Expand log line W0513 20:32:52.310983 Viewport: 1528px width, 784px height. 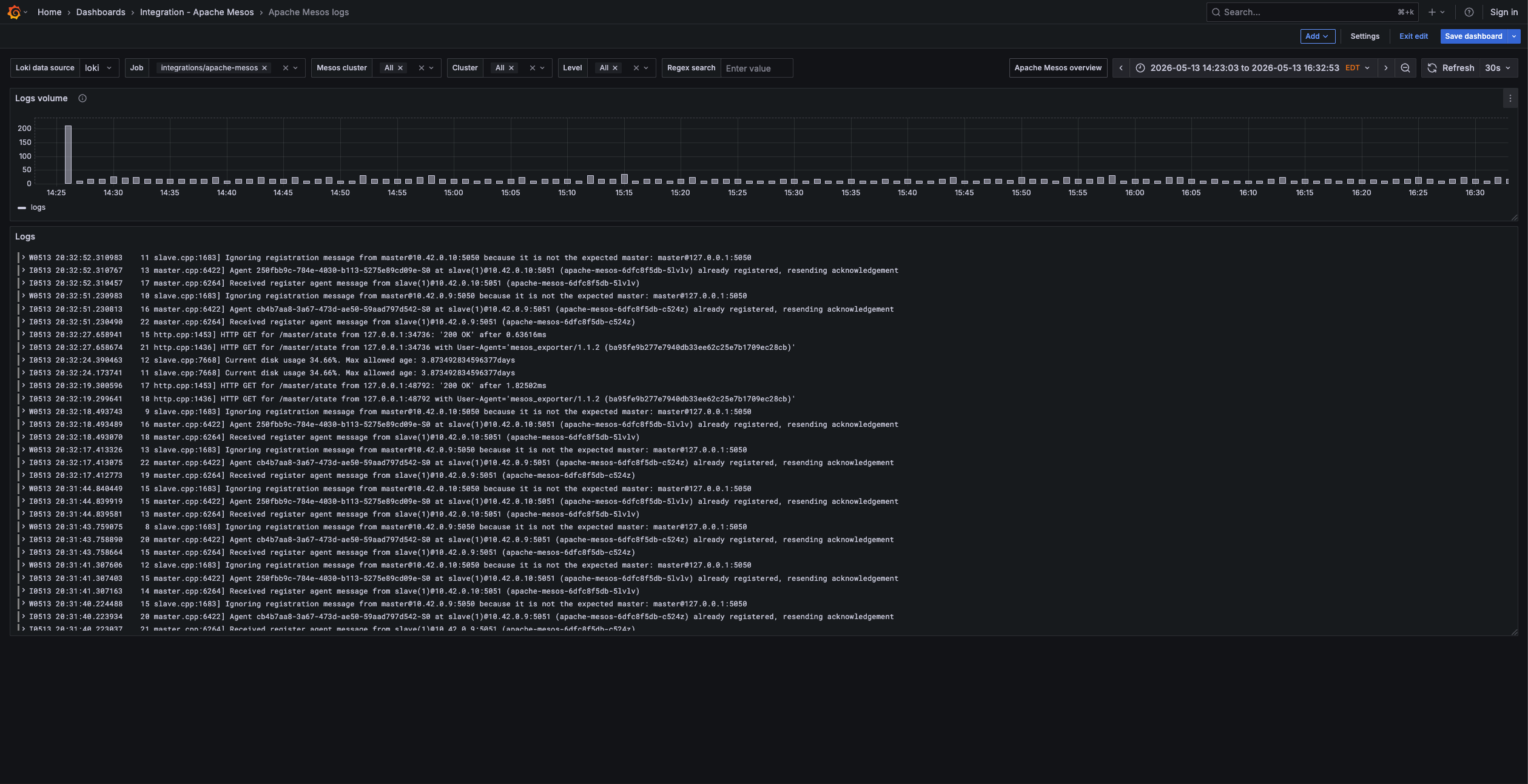coord(23,258)
